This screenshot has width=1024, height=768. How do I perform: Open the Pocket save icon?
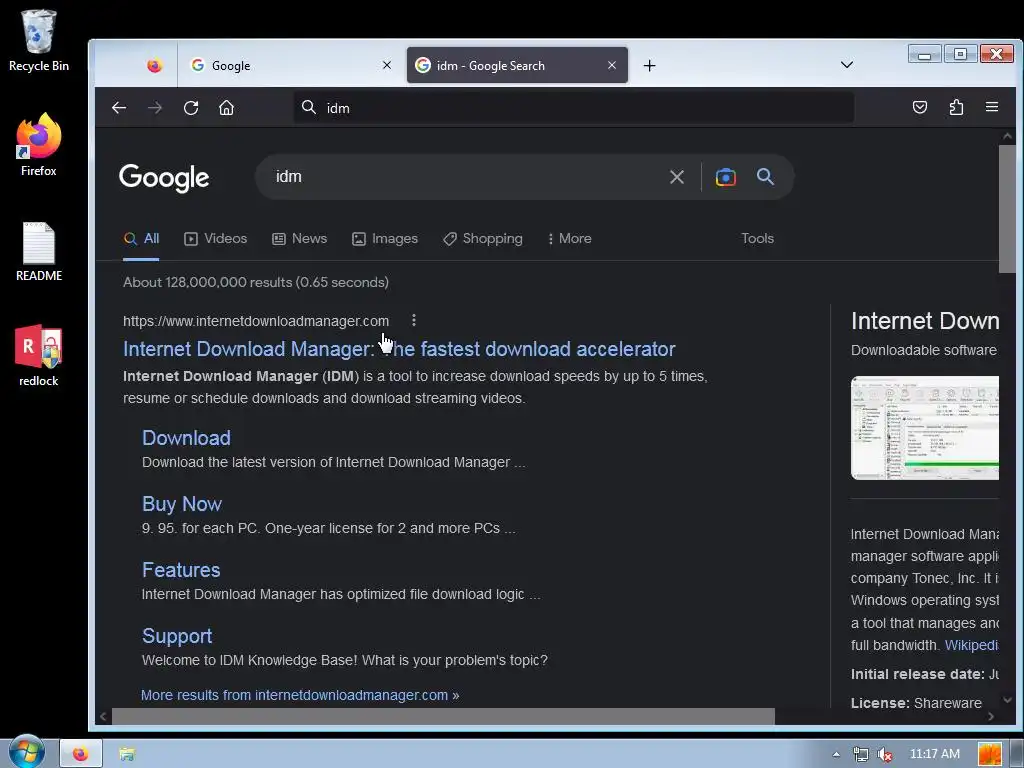coord(920,107)
